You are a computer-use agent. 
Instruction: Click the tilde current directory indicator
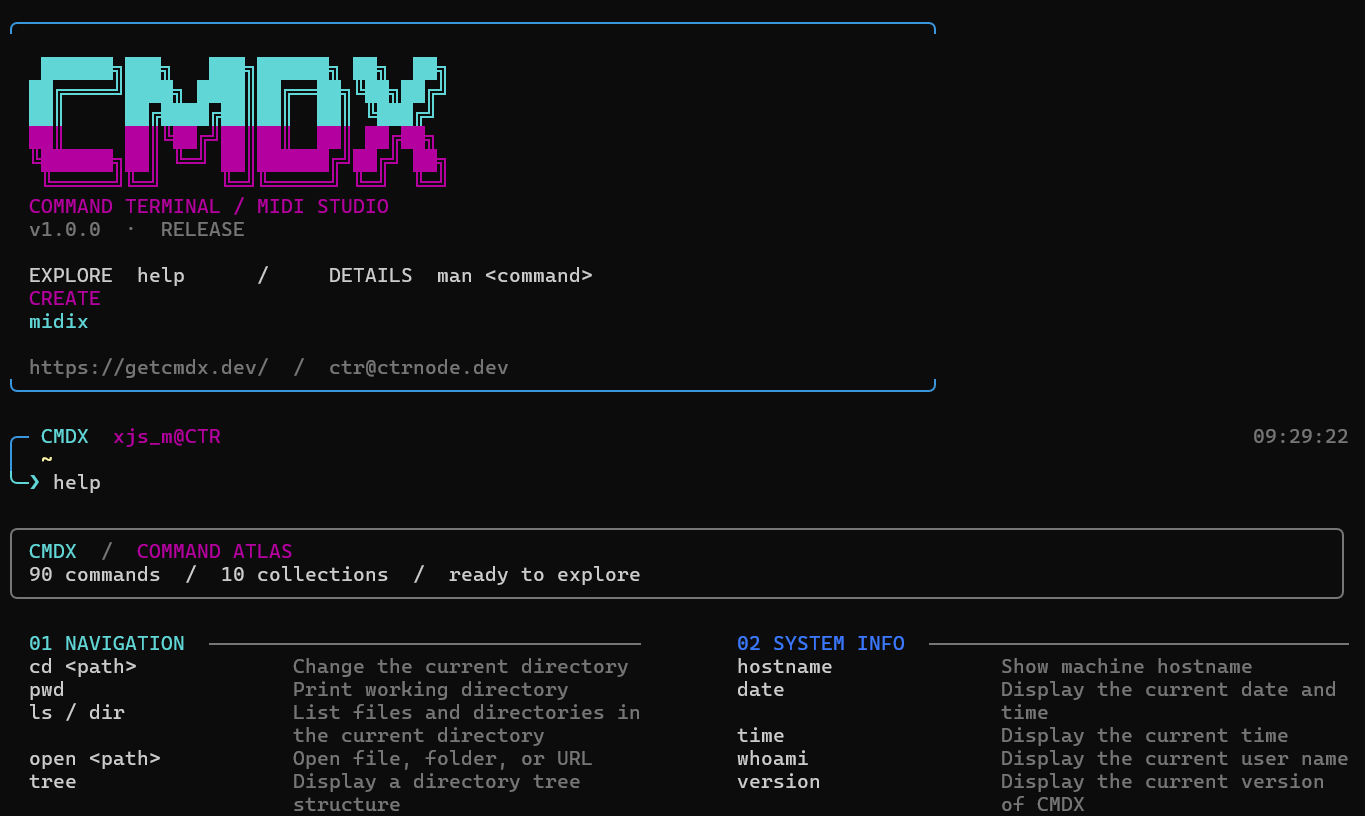coord(46,459)
